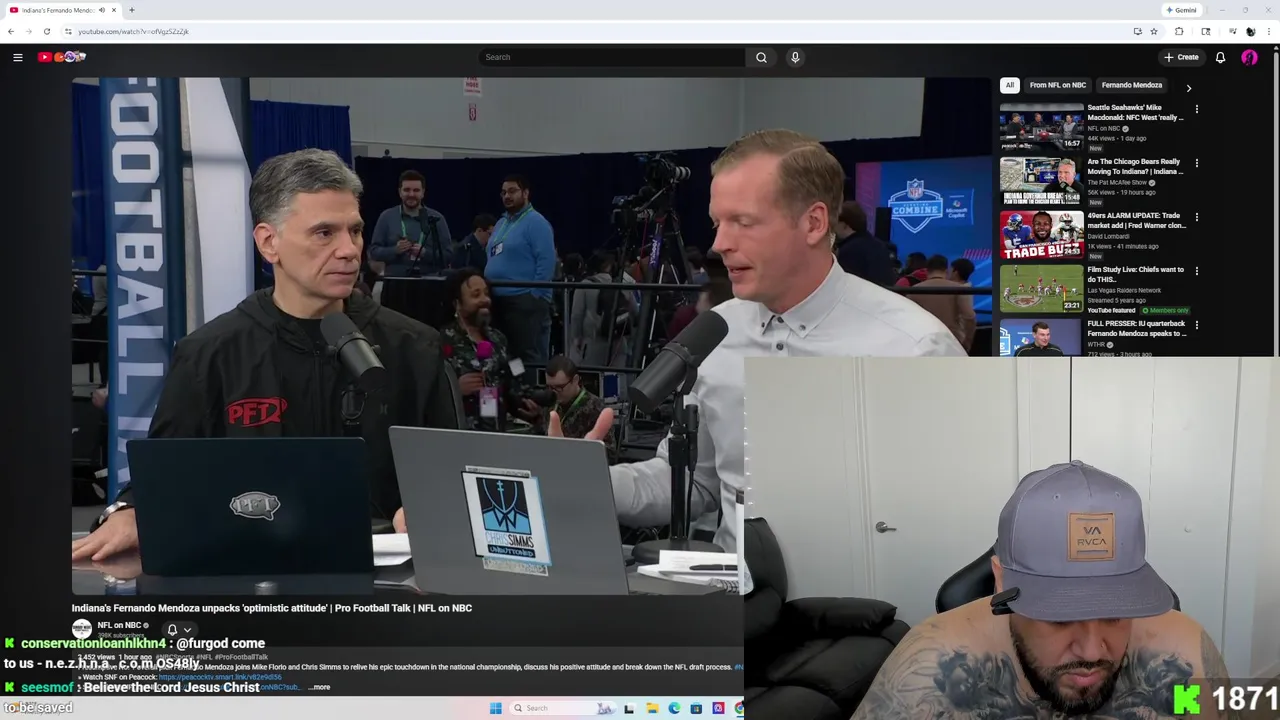1280x720 pixels.
Task: Click the NFL on NBC channel avatar
Action: (82, 629)
